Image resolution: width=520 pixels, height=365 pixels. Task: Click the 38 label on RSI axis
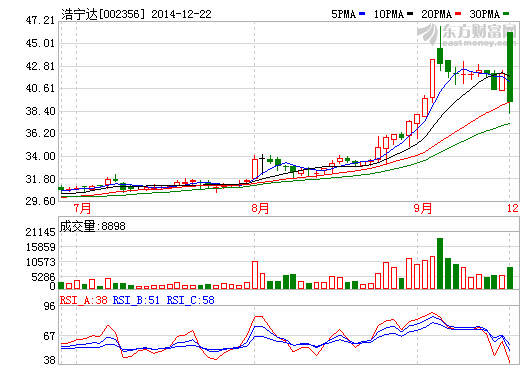tap(49, 360)
